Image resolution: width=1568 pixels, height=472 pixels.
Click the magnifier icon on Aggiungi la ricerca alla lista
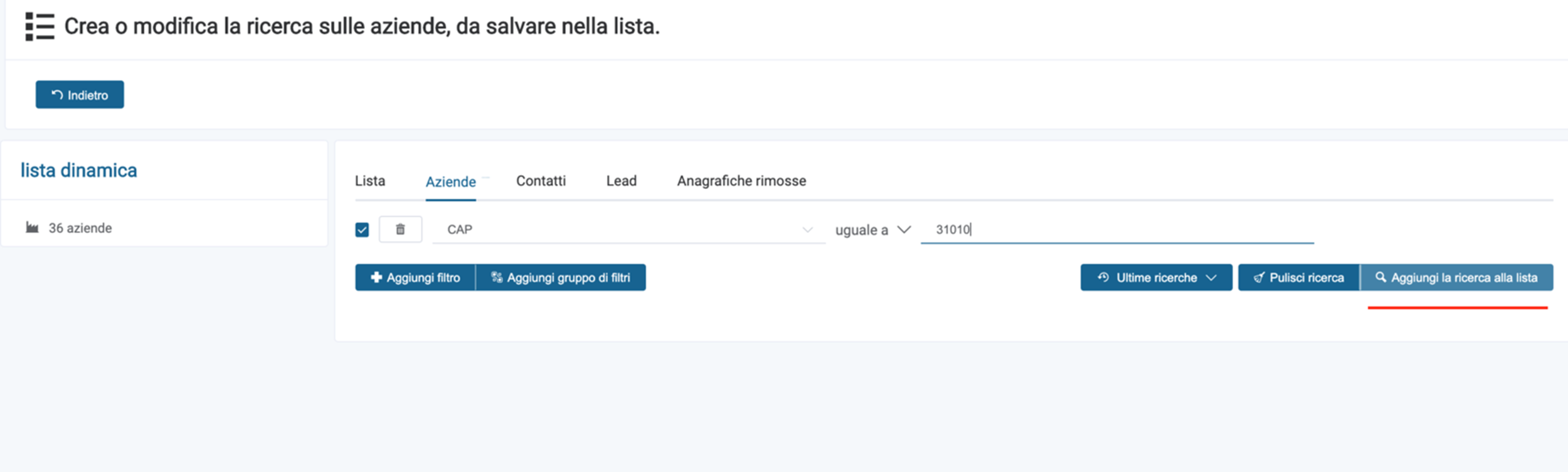[1380, 277]
